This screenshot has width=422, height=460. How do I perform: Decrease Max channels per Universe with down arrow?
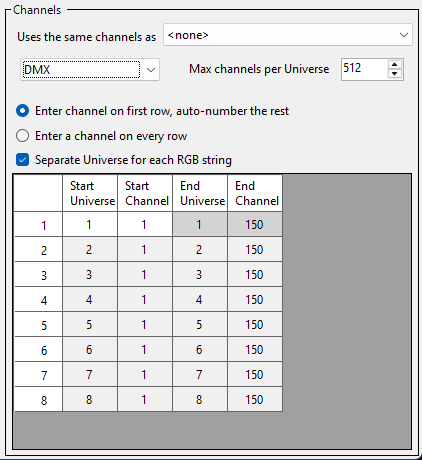[x=395, y=74]
